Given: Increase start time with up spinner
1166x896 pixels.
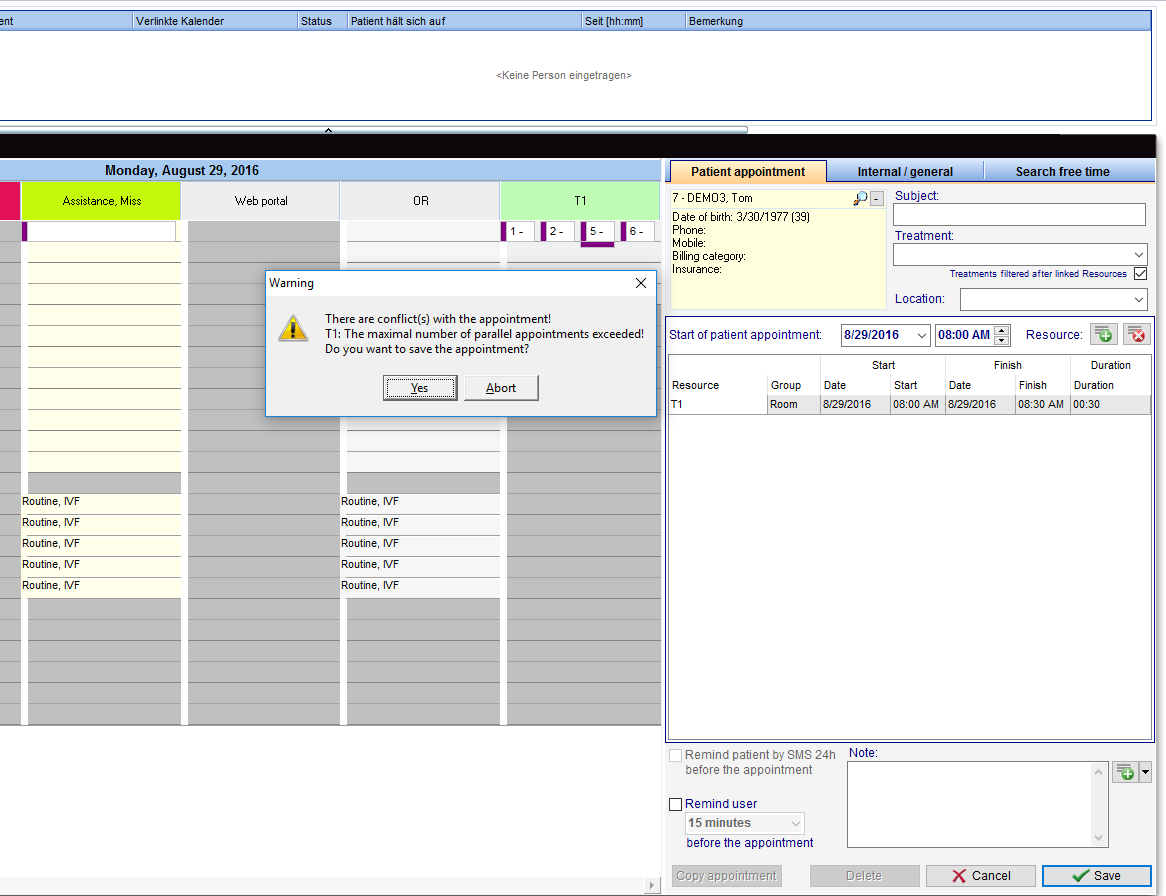Looking at the screenshot, I should pos(1002,330).
